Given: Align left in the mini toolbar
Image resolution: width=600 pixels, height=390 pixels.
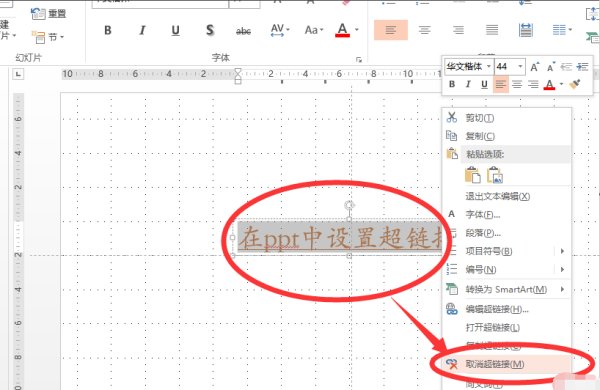Looking at the screenshot, I should coord(501,84).
